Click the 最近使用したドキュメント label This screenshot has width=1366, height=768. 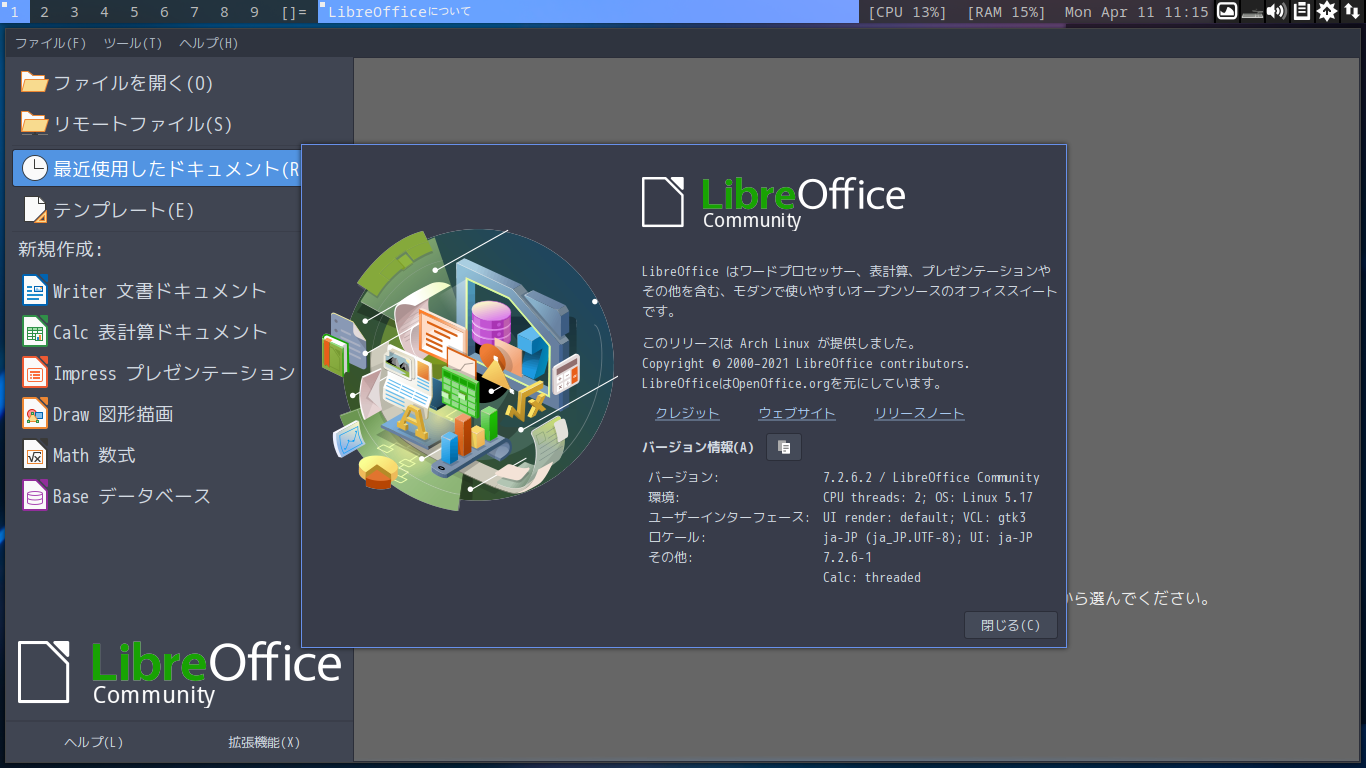pyautogui.click(x=177, y=169)
